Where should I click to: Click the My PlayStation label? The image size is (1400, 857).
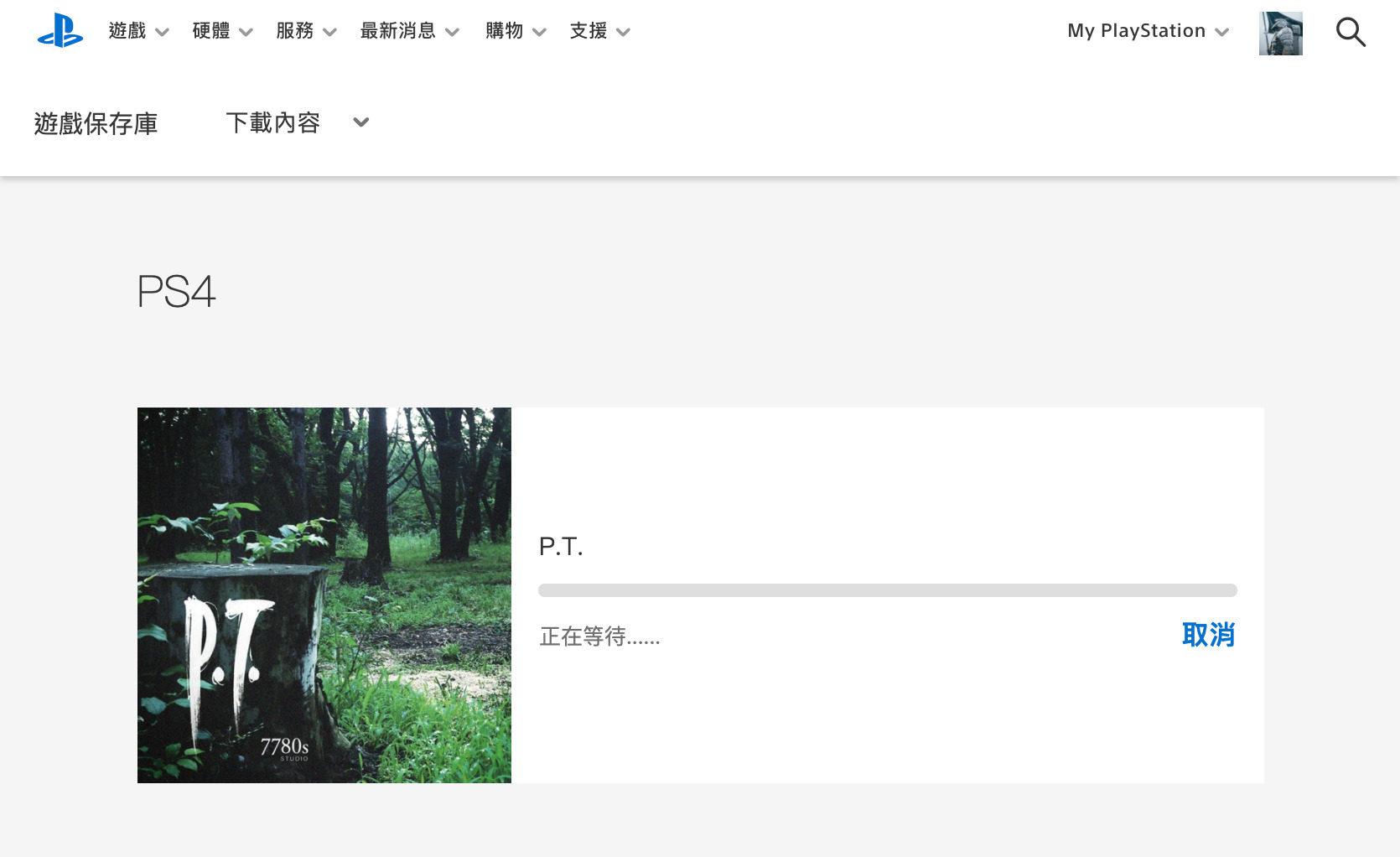(1136, 31)
